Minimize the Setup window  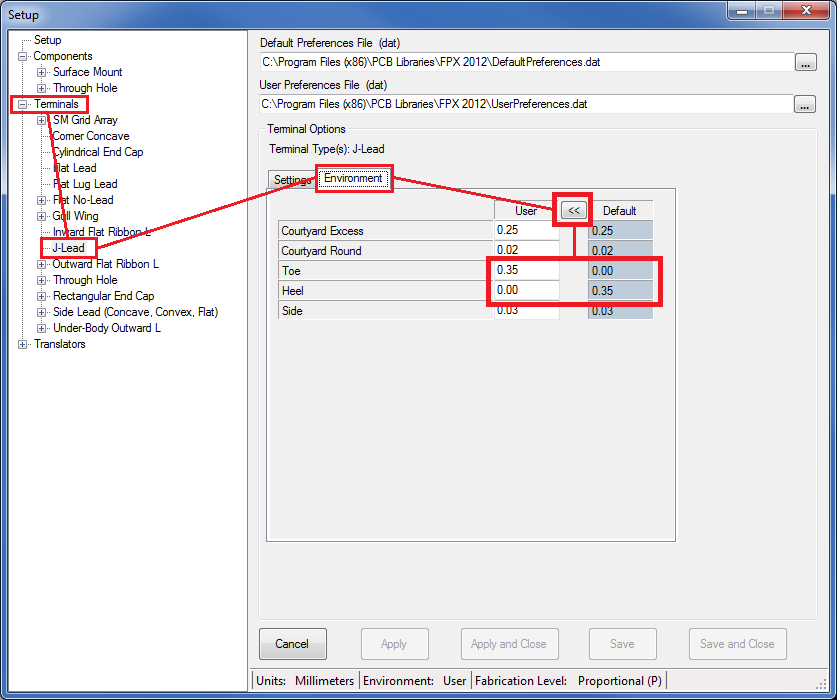click(741, 10)
